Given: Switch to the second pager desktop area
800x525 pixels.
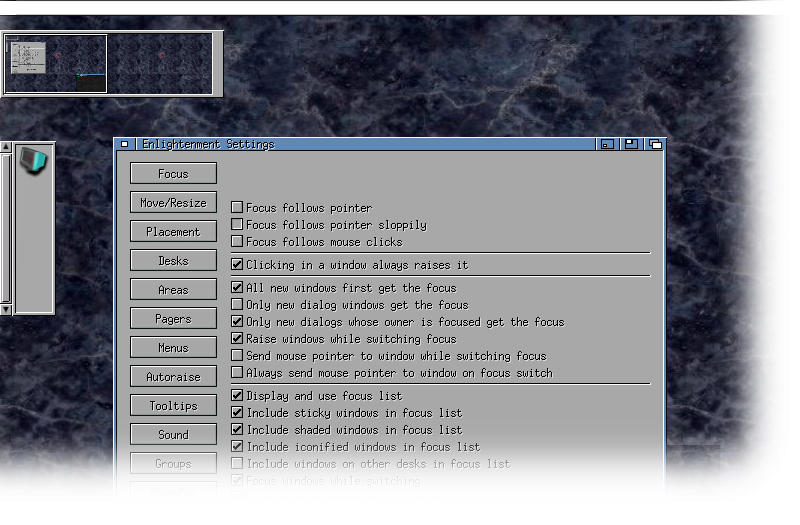Looking at the screenshot, I should [x=160, y=64].
